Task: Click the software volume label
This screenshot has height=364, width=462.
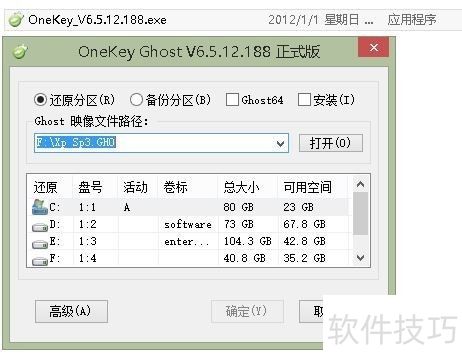Action: [x=188, y=225]
